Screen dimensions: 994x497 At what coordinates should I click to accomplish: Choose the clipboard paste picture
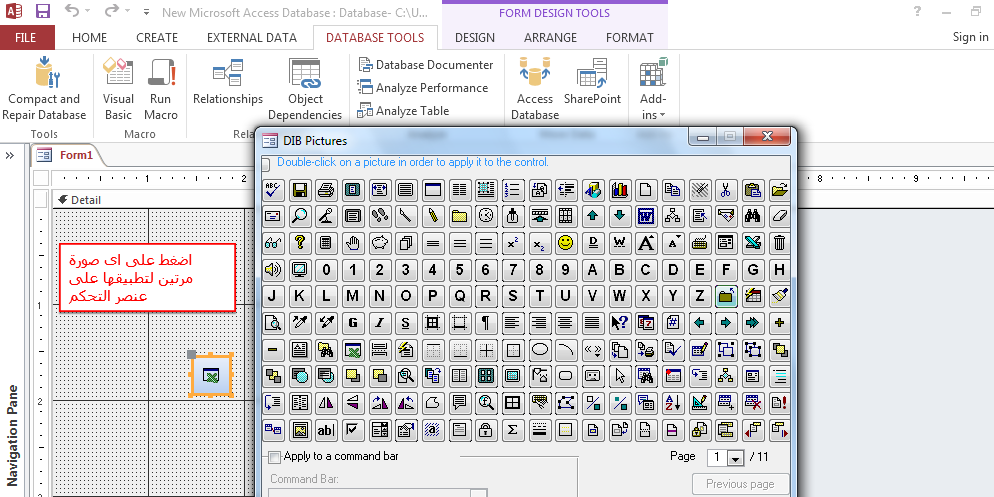tap(752, 190)
